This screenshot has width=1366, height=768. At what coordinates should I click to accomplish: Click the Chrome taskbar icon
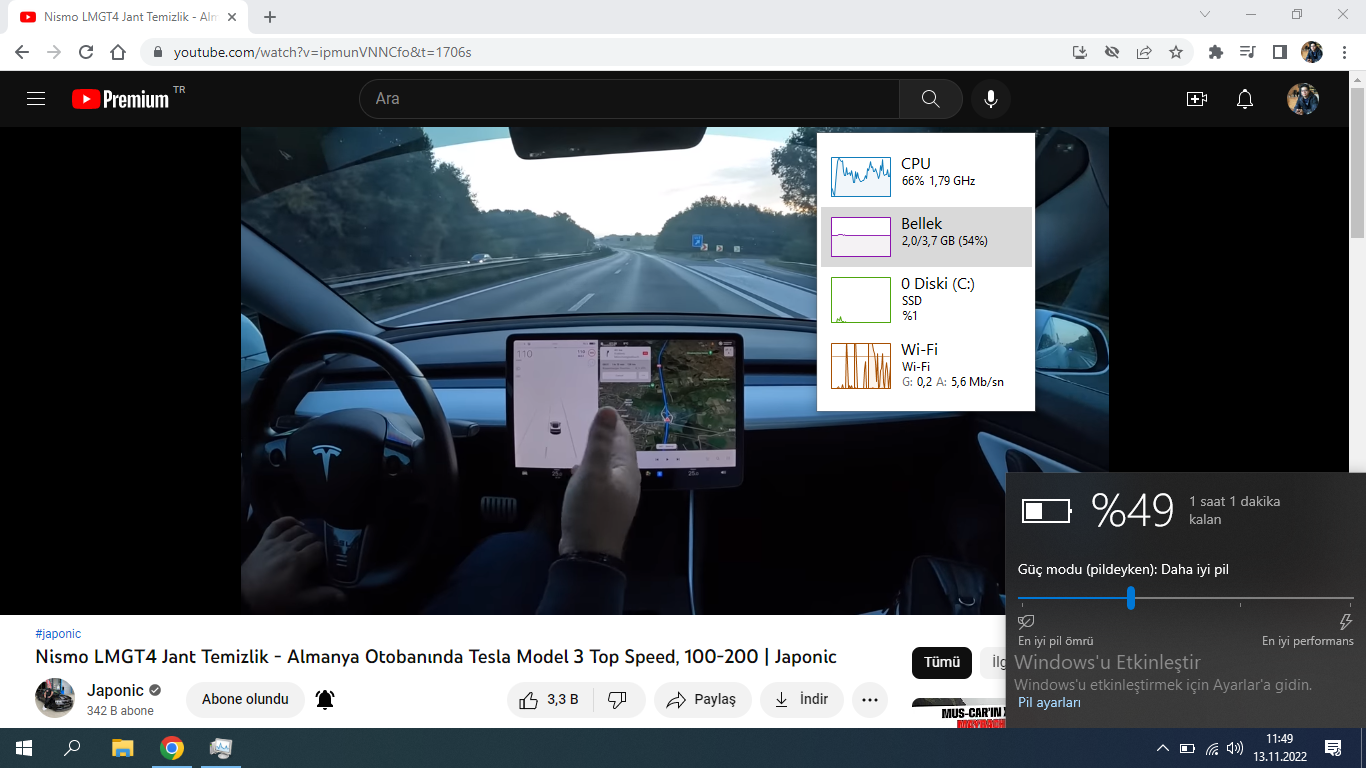(172, 748)
